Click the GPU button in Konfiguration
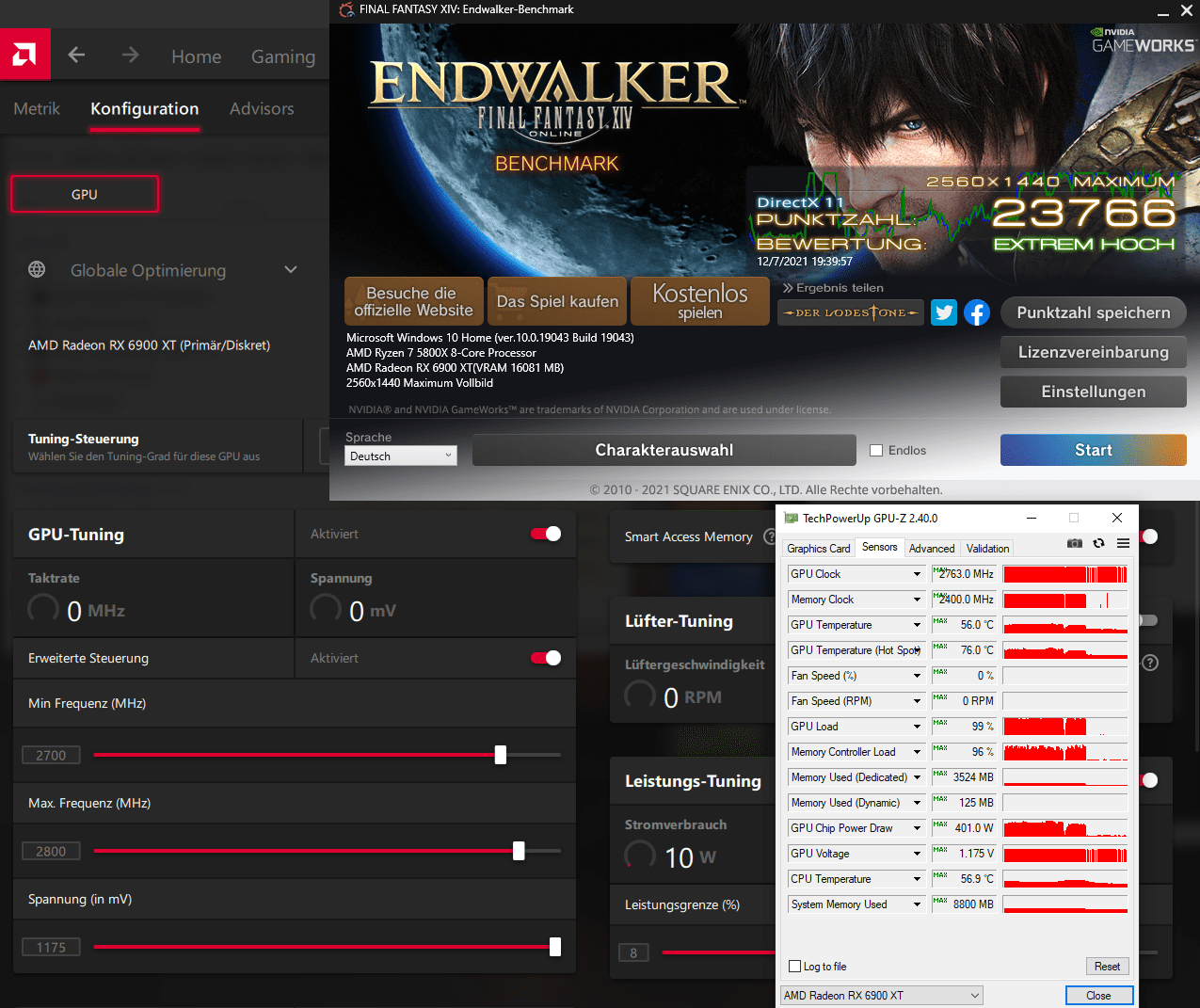The width and height of the screenshot is (1200, 1008). [85, 194]
